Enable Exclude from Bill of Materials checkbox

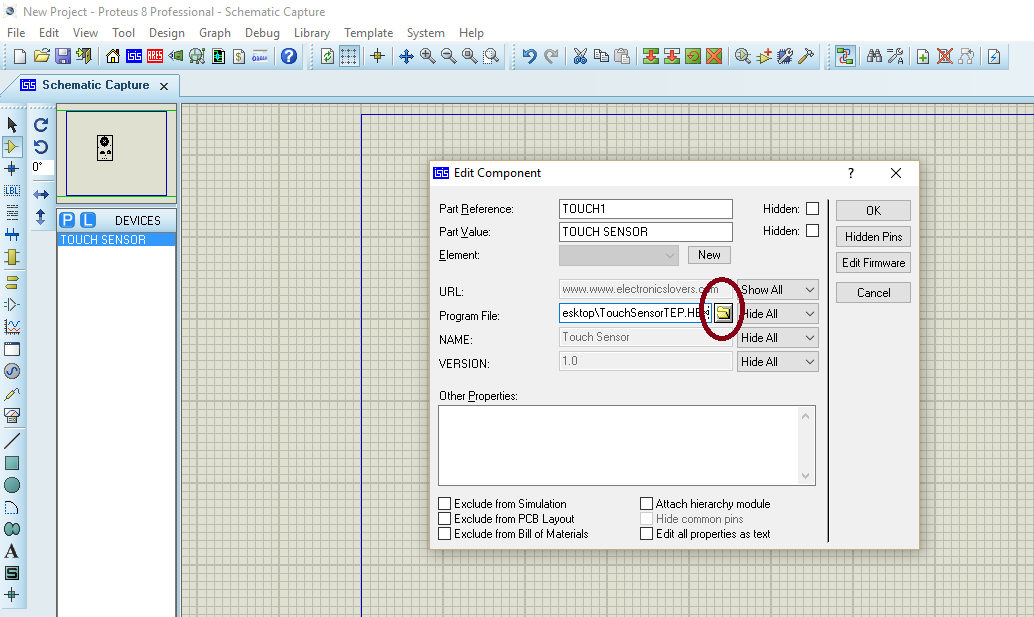(x=445, y=534)
